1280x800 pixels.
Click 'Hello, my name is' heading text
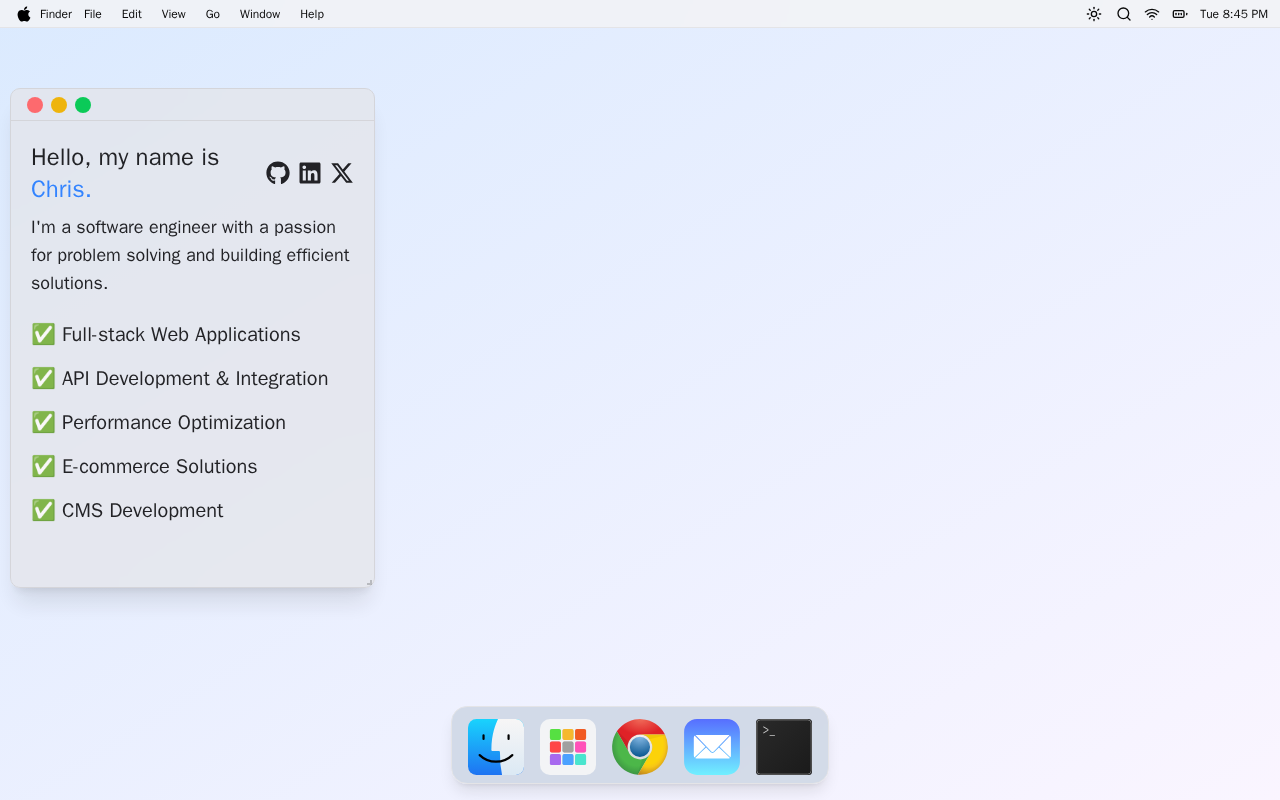pyautogui.click(x=125, y=157)
